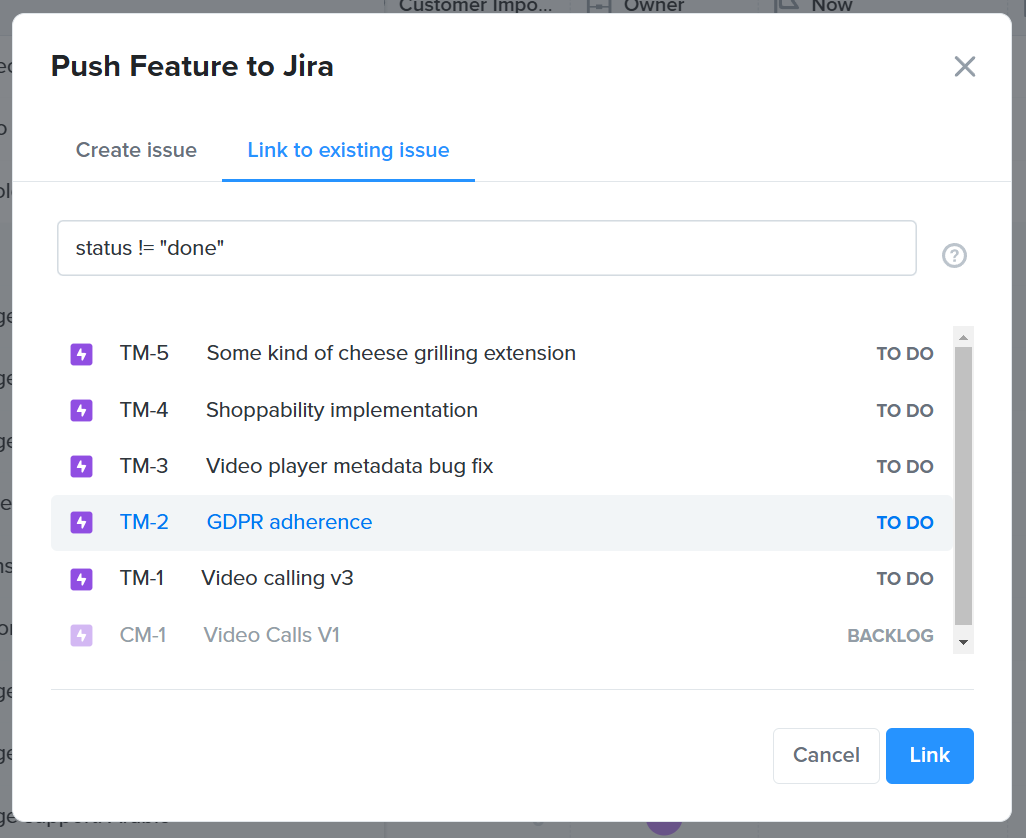Choose issue 'Video Calls V1'

point(502,635)
